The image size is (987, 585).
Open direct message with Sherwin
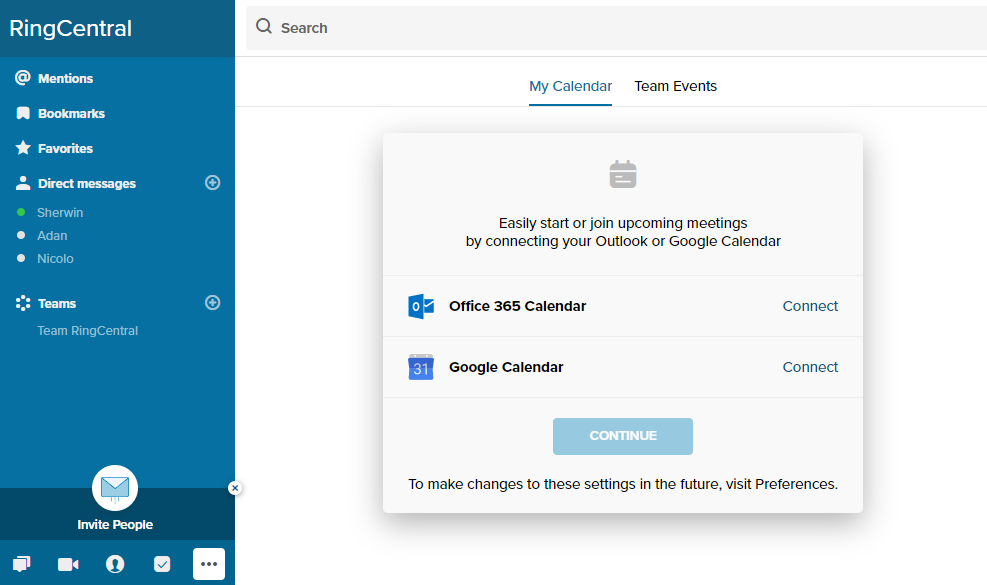point(60,213)
